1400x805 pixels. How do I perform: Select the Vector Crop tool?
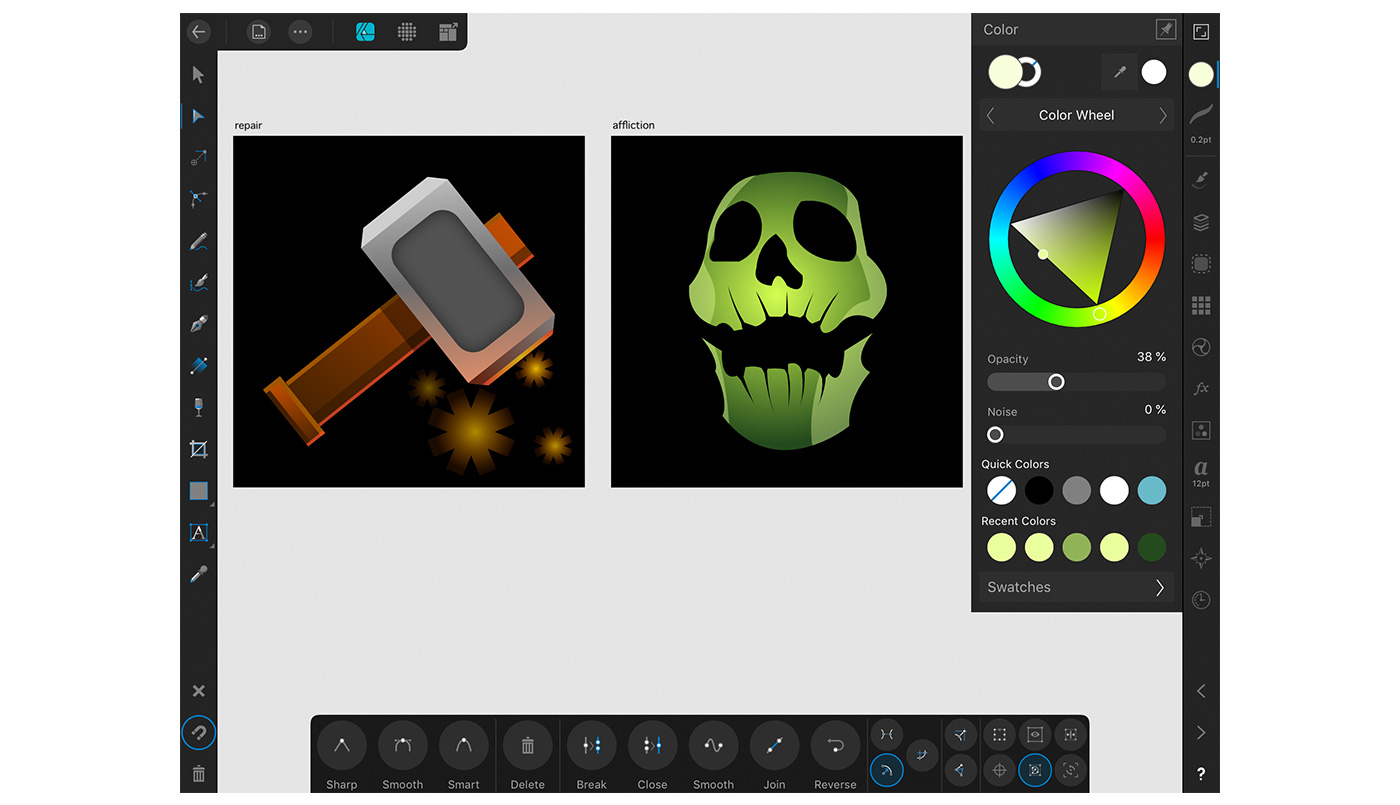pos(198,449)
